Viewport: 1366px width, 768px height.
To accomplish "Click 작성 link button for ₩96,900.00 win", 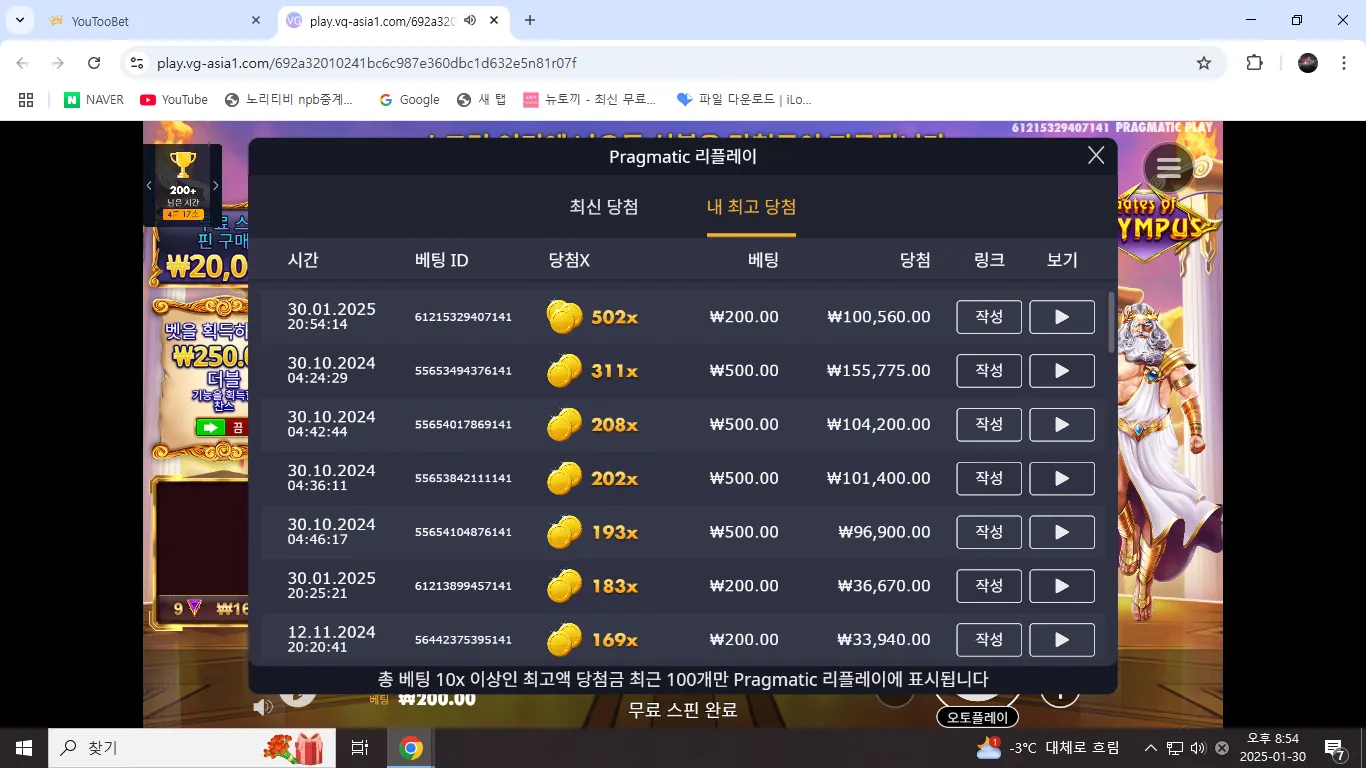I will pos(989,532).
